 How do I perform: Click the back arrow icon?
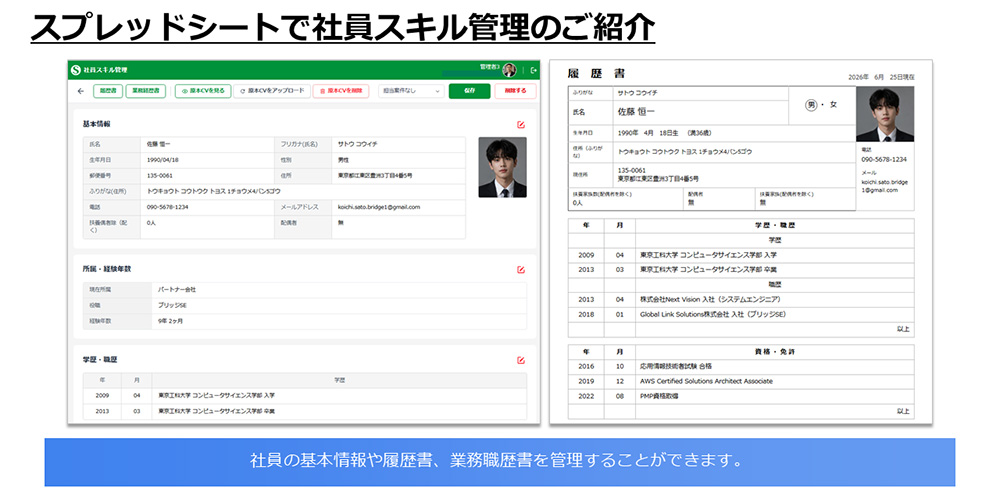[80, 91]
